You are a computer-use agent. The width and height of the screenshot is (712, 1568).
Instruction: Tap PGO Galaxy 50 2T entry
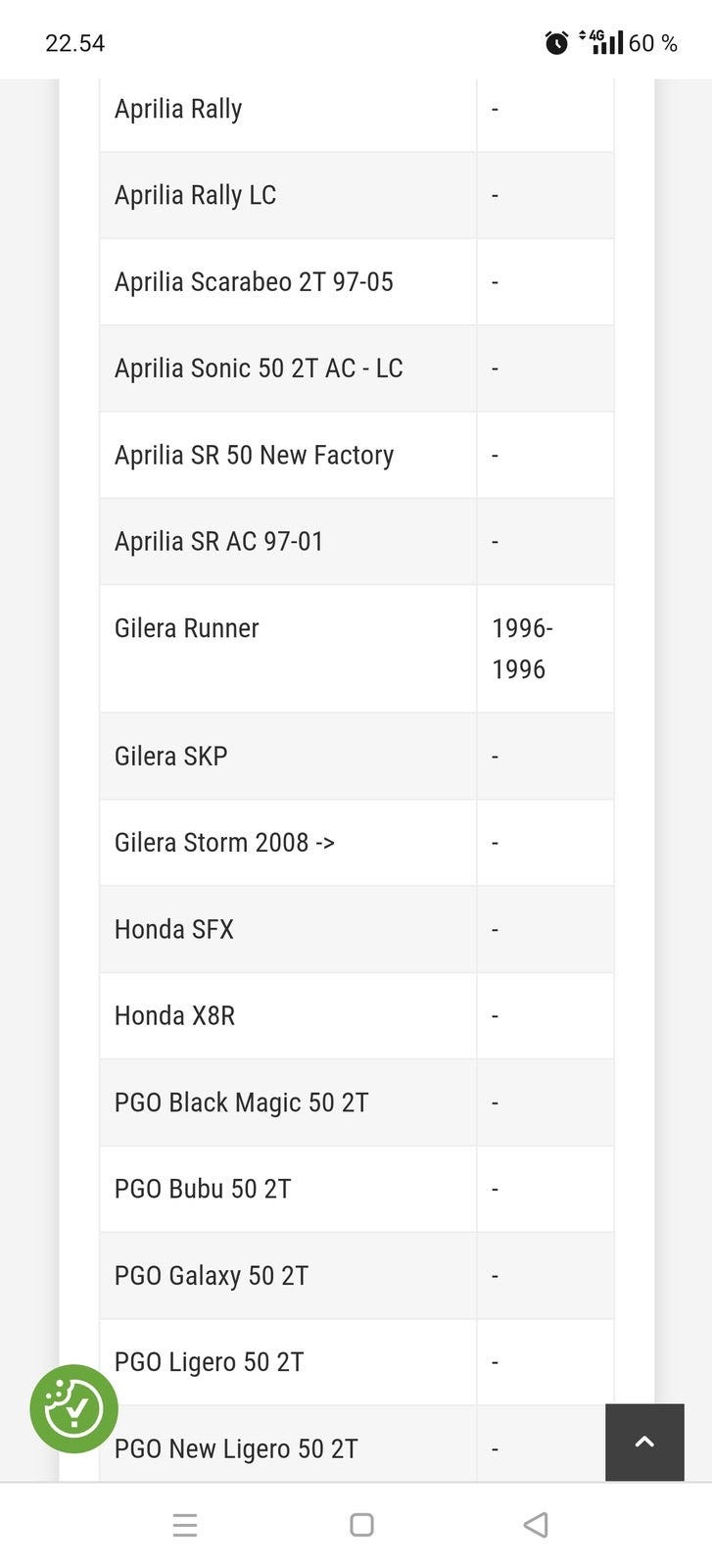pyautogui.click(x=212, y=1275)
